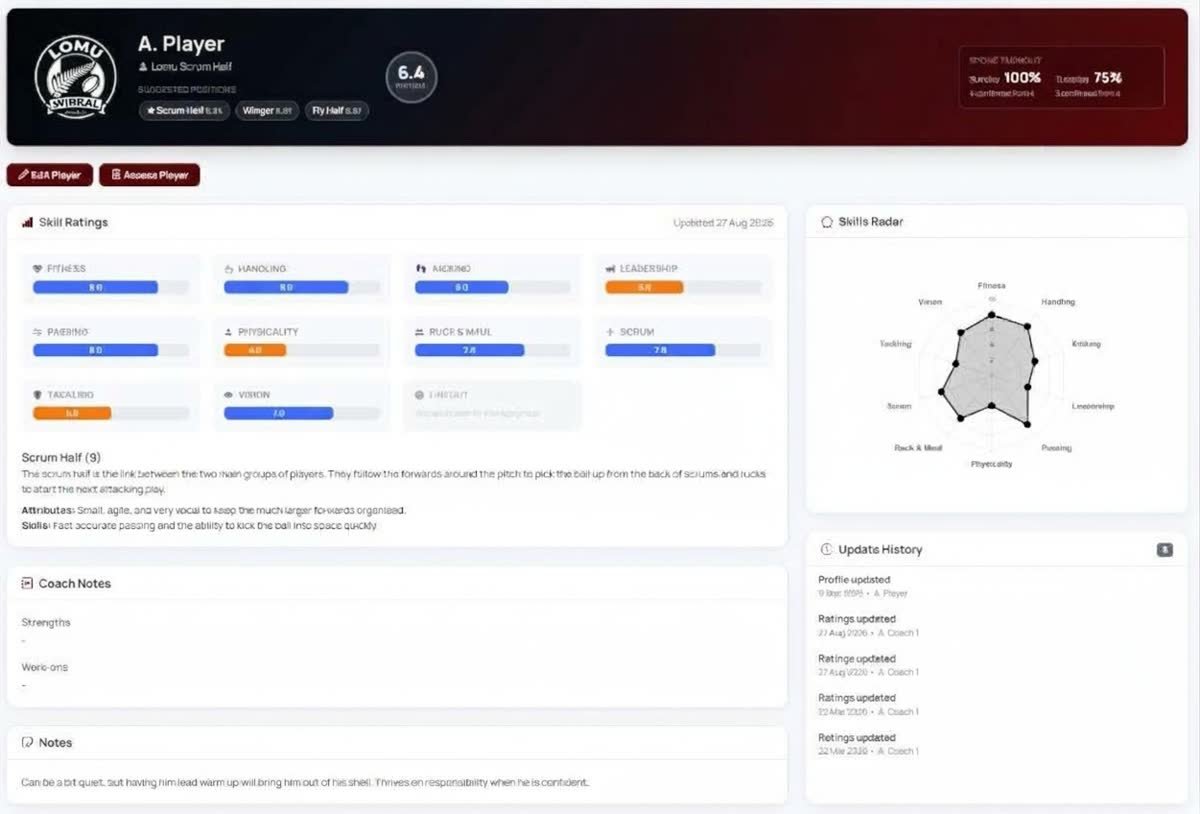Click the Skill Ratings bar chart icon
1200x814 pixels.
click(x=27, y=222)
